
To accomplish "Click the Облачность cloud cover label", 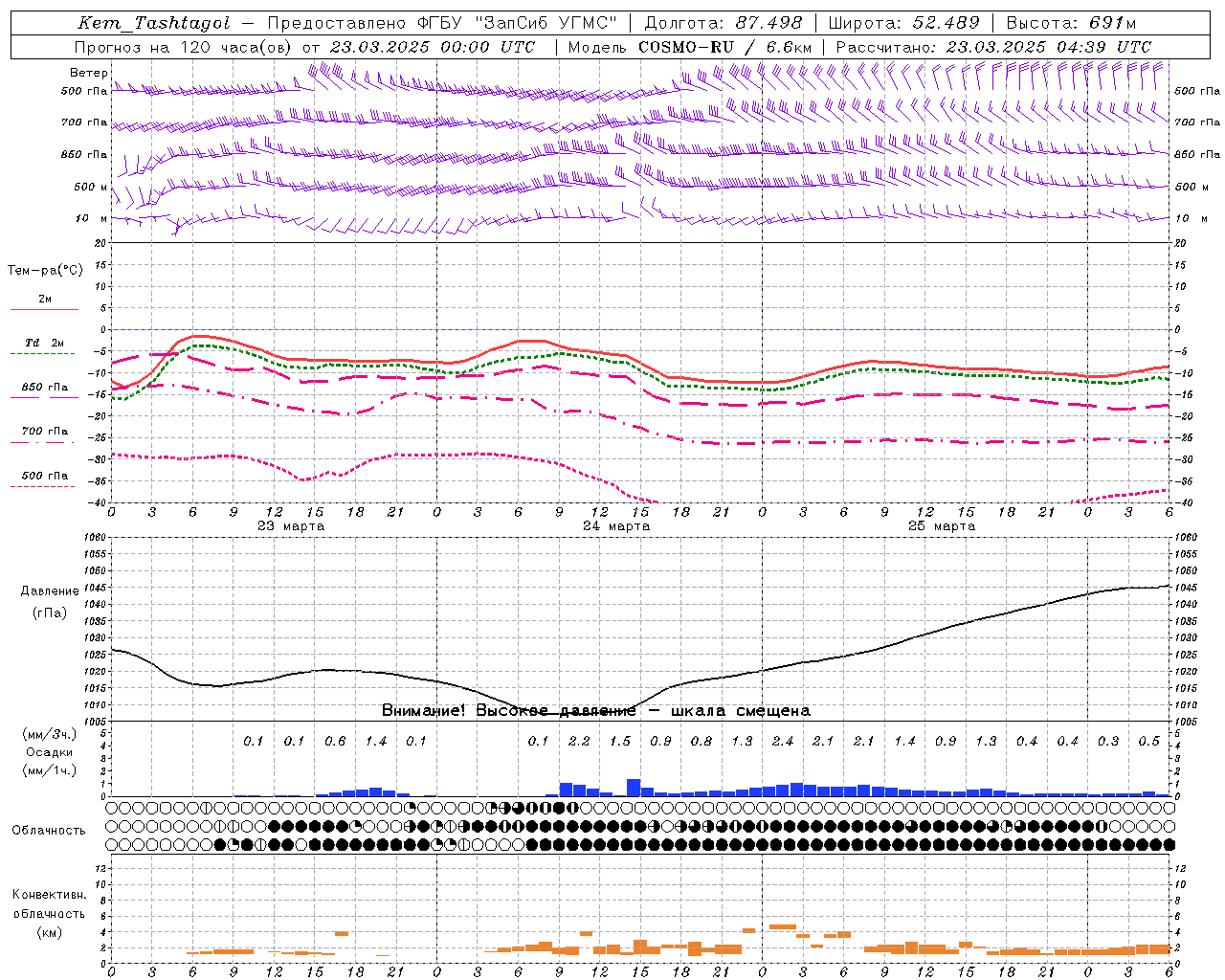I will [x=49, y=831].
